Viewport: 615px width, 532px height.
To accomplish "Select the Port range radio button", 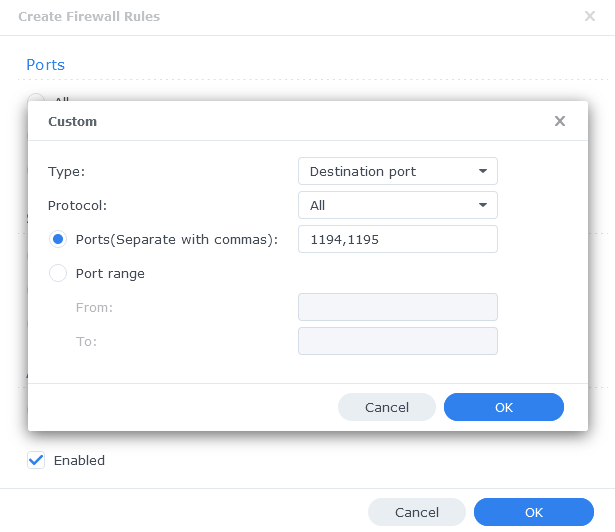I will pyautogui.click(x=58, y=273).
